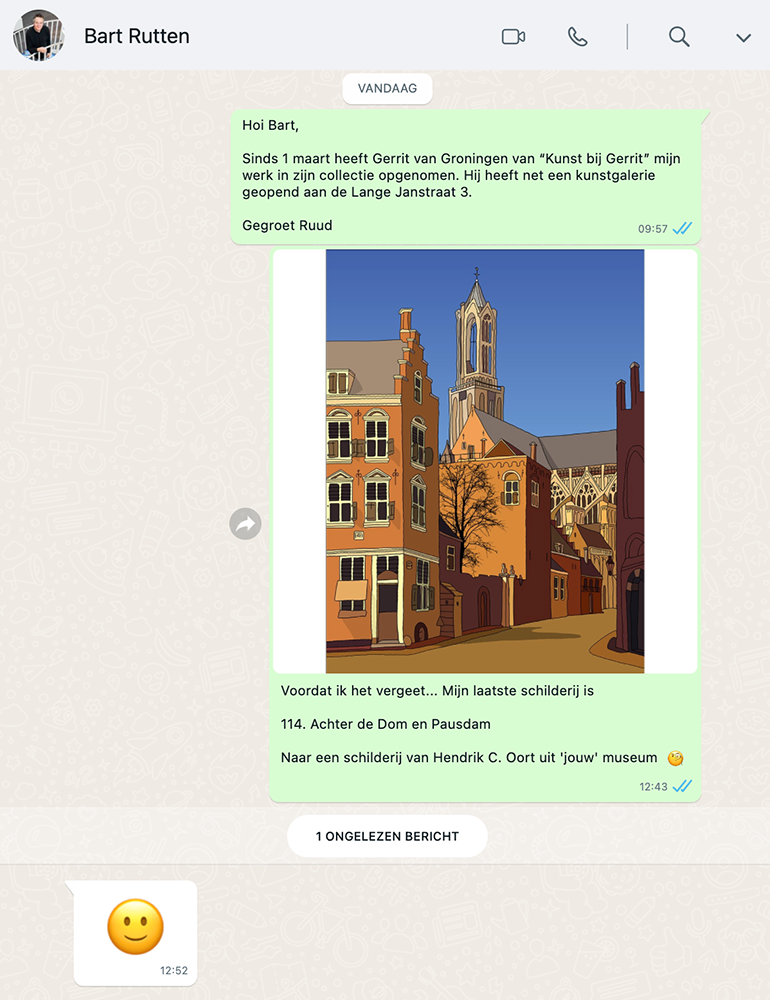770x1000 pixels.
Task: Click the line "Voordat ik het vergeet... Mijn laatste schilderij is"
Action: [x=437, y=691]
